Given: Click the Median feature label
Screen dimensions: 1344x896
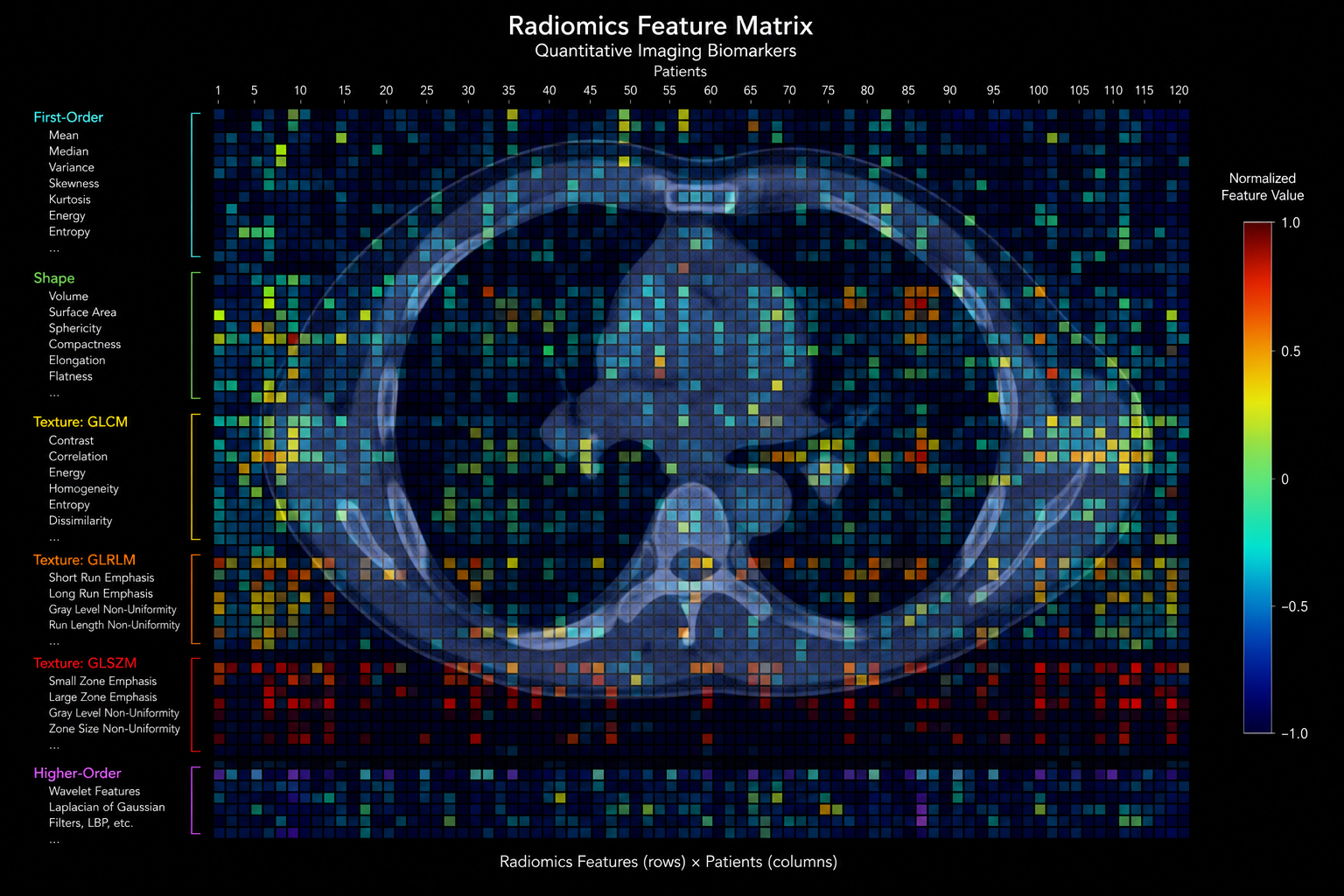Looking at the screenshot, I should (68, 151).
